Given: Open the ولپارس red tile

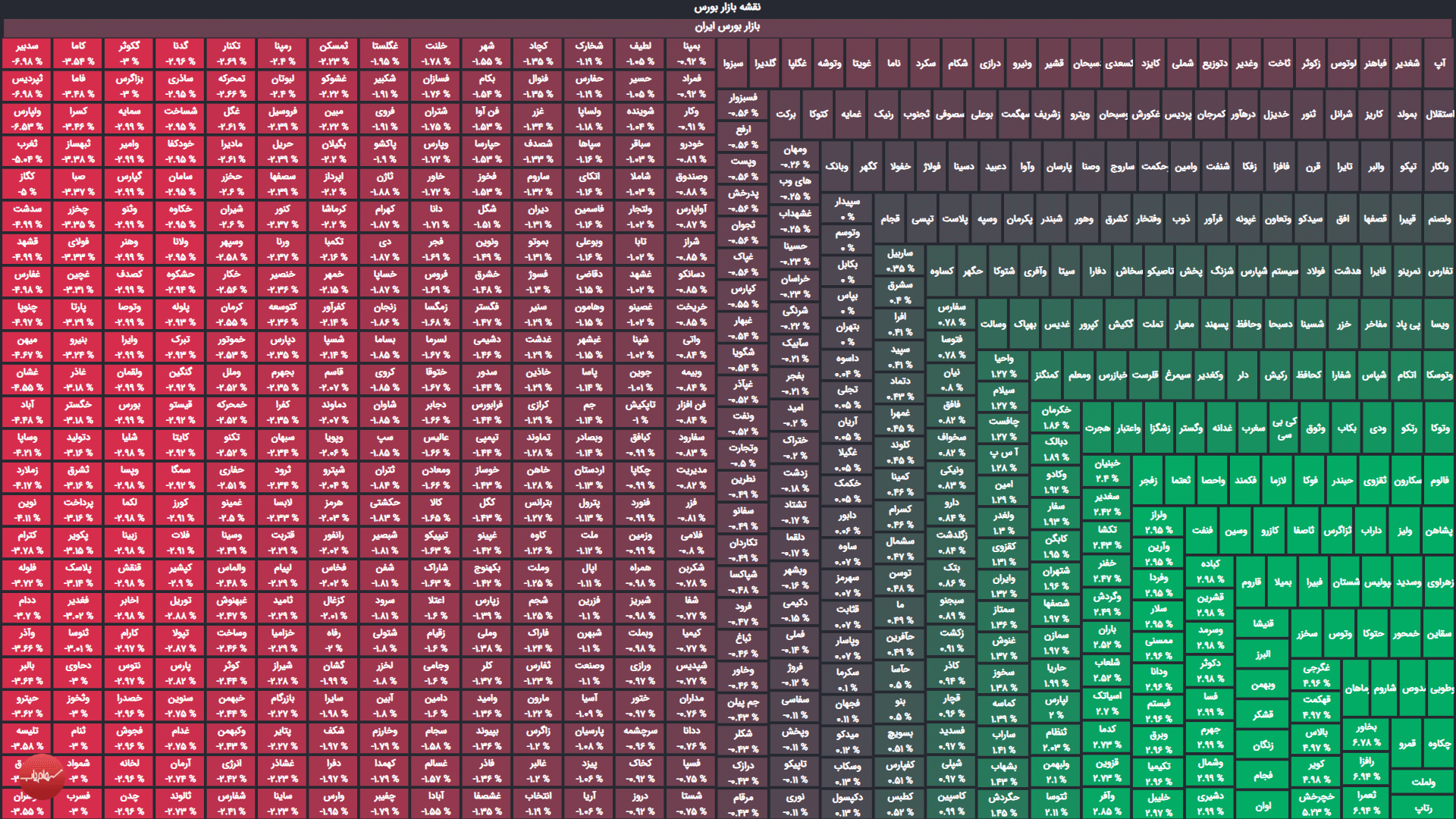Looking at the screenshot, I should (27, 118).
